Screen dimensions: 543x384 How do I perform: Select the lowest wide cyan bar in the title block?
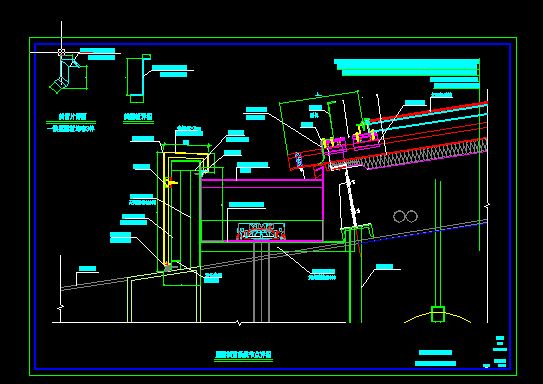[x=435, y=364]
